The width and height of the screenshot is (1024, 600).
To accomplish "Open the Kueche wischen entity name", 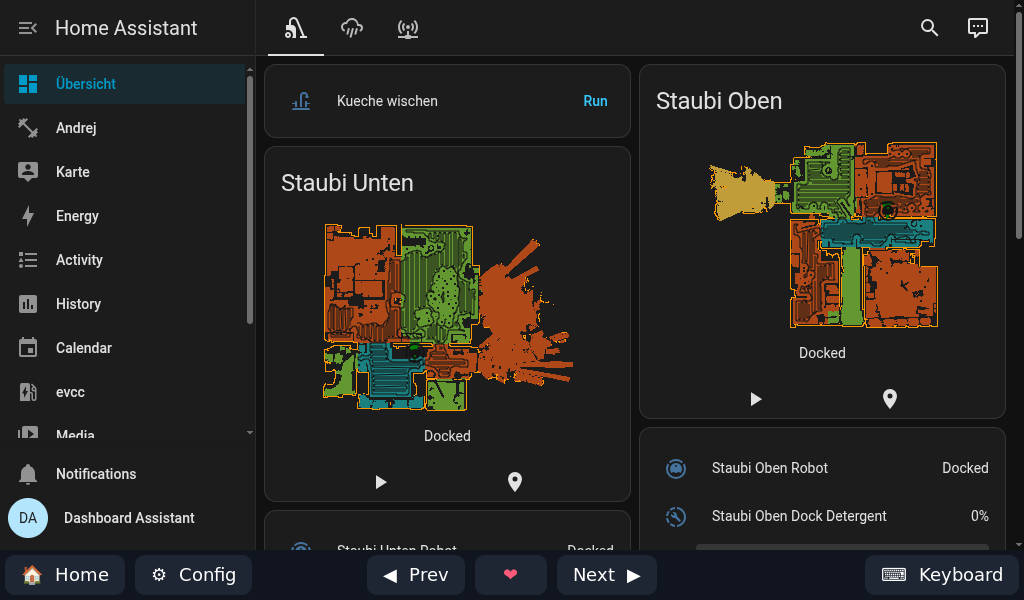I will [387, 101].
